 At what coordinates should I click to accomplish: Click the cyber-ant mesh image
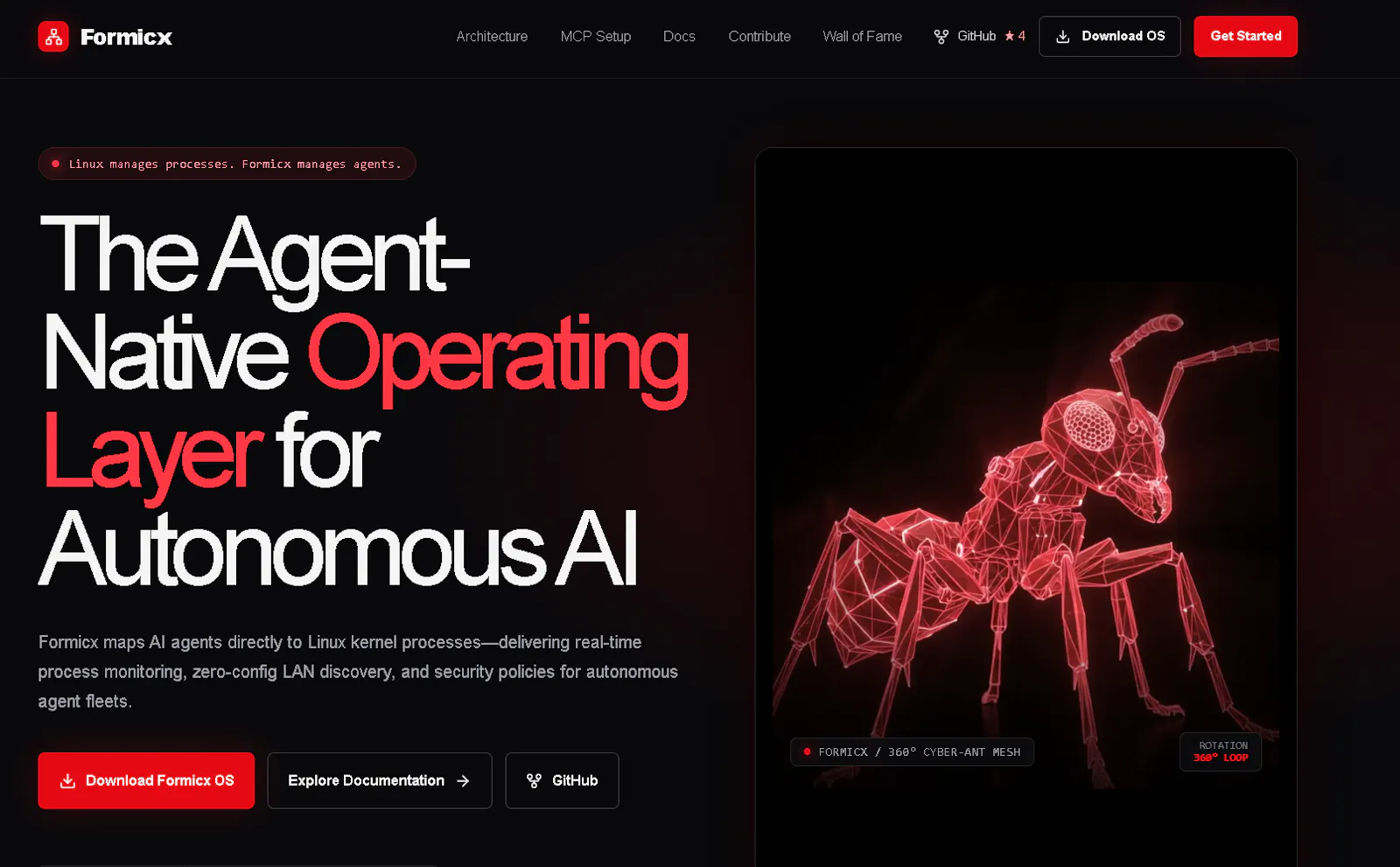coord(1025,534)
